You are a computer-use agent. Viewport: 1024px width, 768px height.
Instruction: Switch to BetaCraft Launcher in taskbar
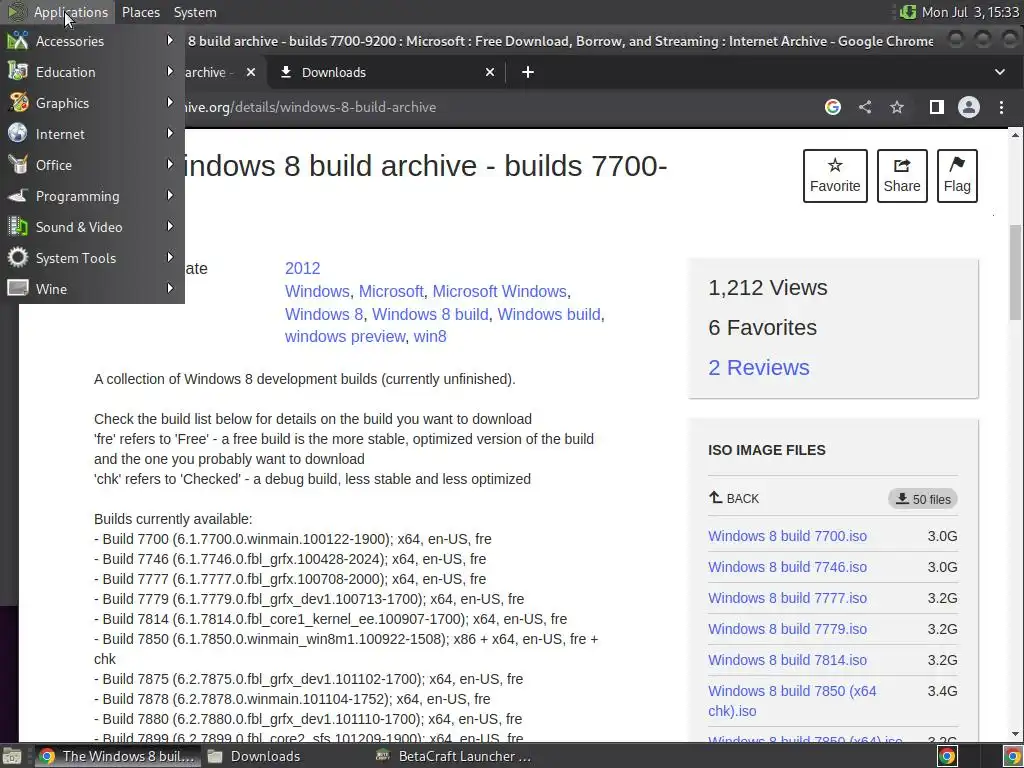click(x=455, y=756)
